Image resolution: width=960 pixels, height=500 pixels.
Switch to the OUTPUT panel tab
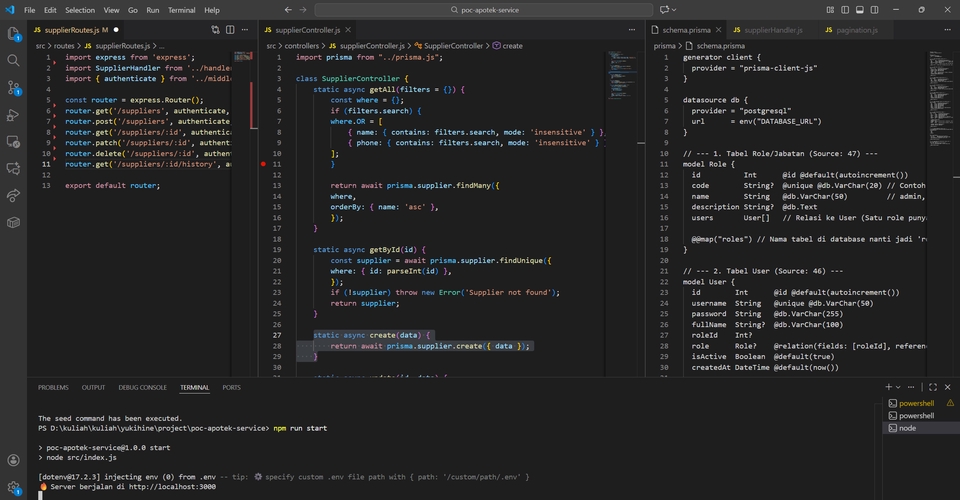click(x=93, y=387)
